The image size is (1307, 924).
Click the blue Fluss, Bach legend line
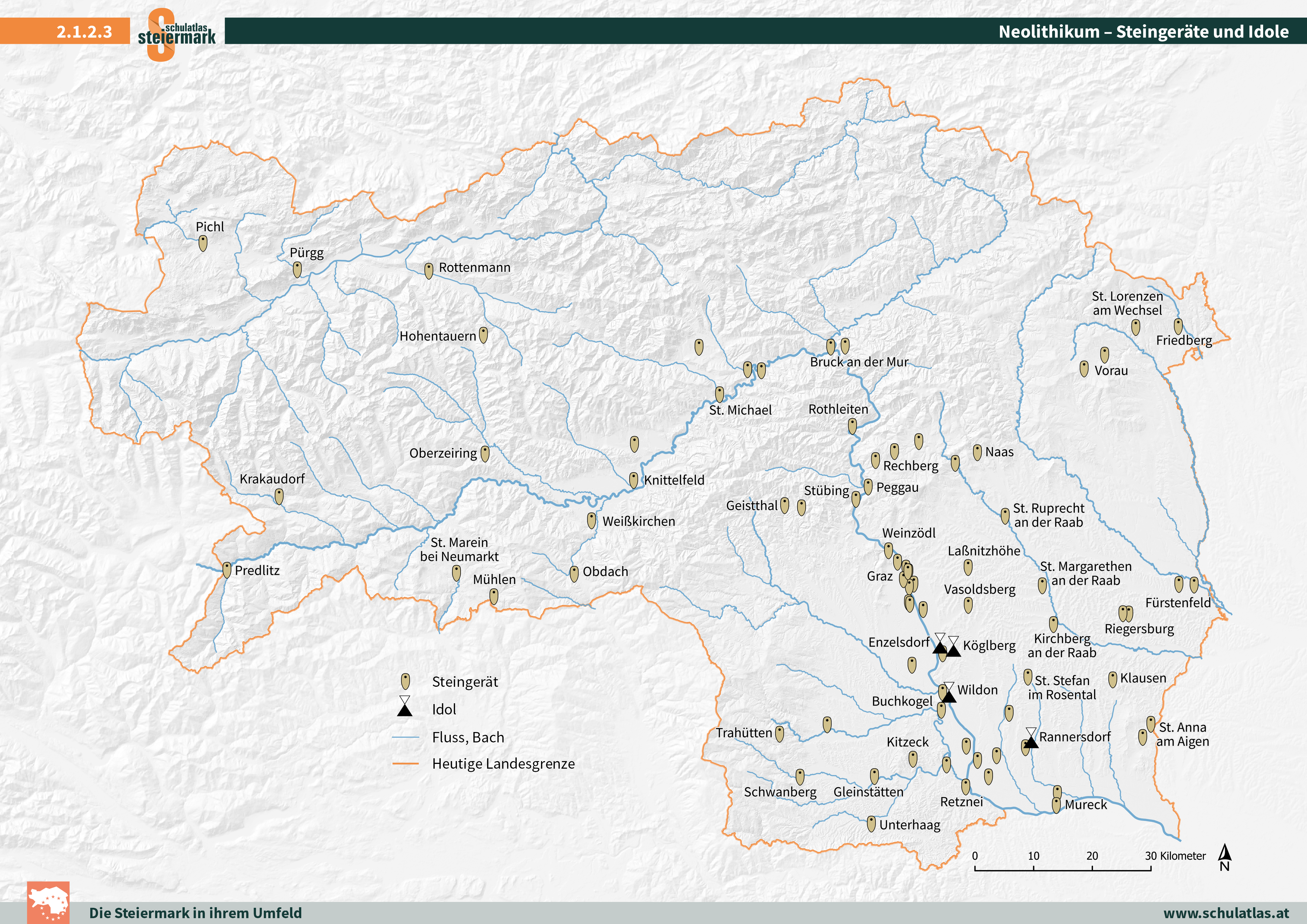click(405, 737)
